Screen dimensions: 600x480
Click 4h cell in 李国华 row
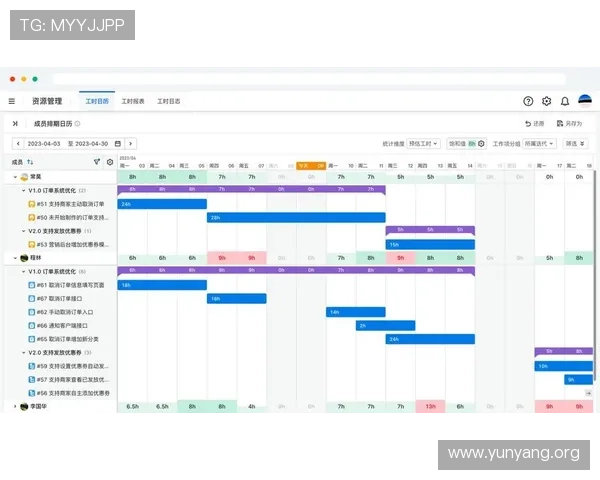(251, 406)
